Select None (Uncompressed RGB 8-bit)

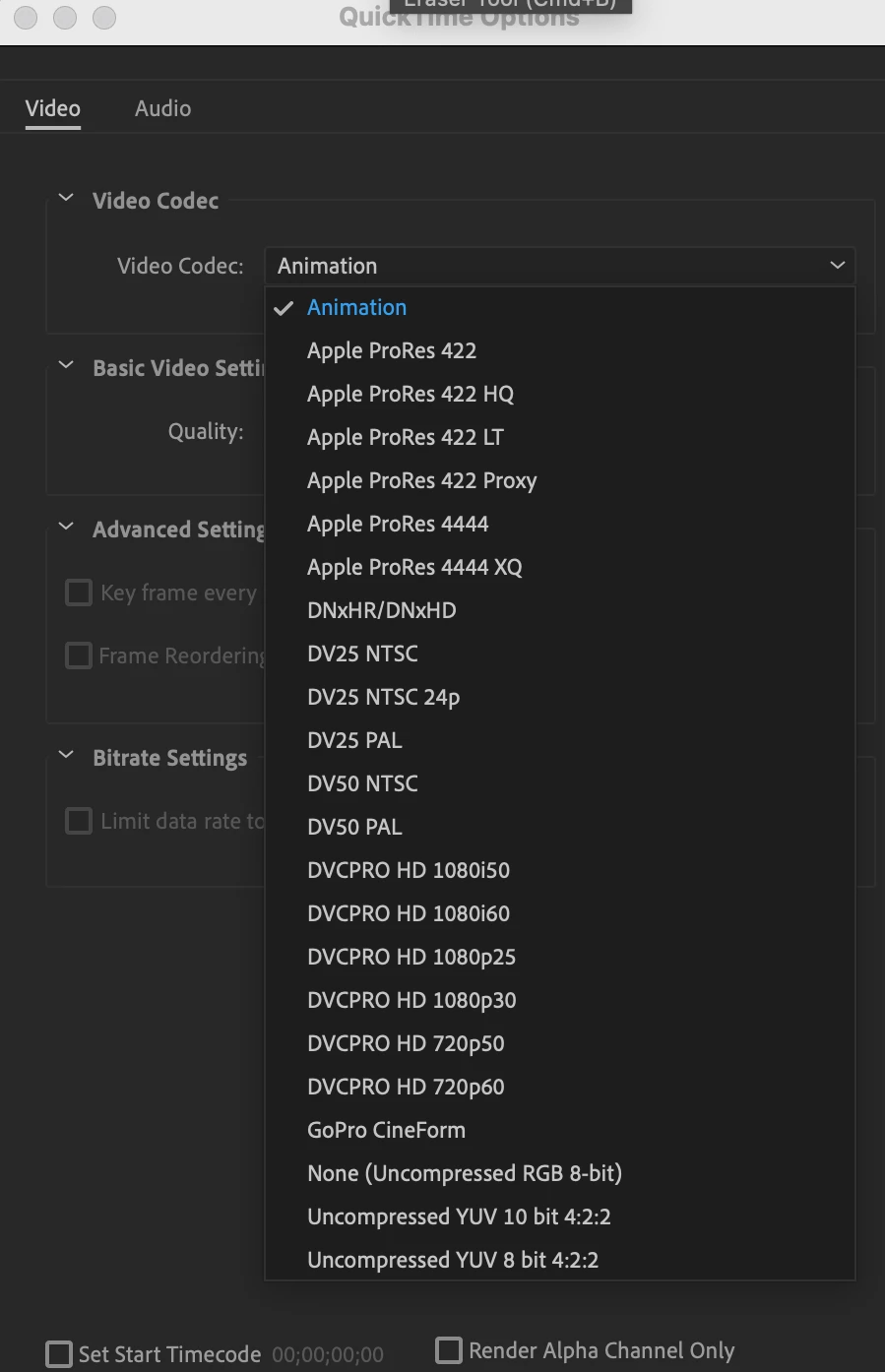(x=559, y=1173)
